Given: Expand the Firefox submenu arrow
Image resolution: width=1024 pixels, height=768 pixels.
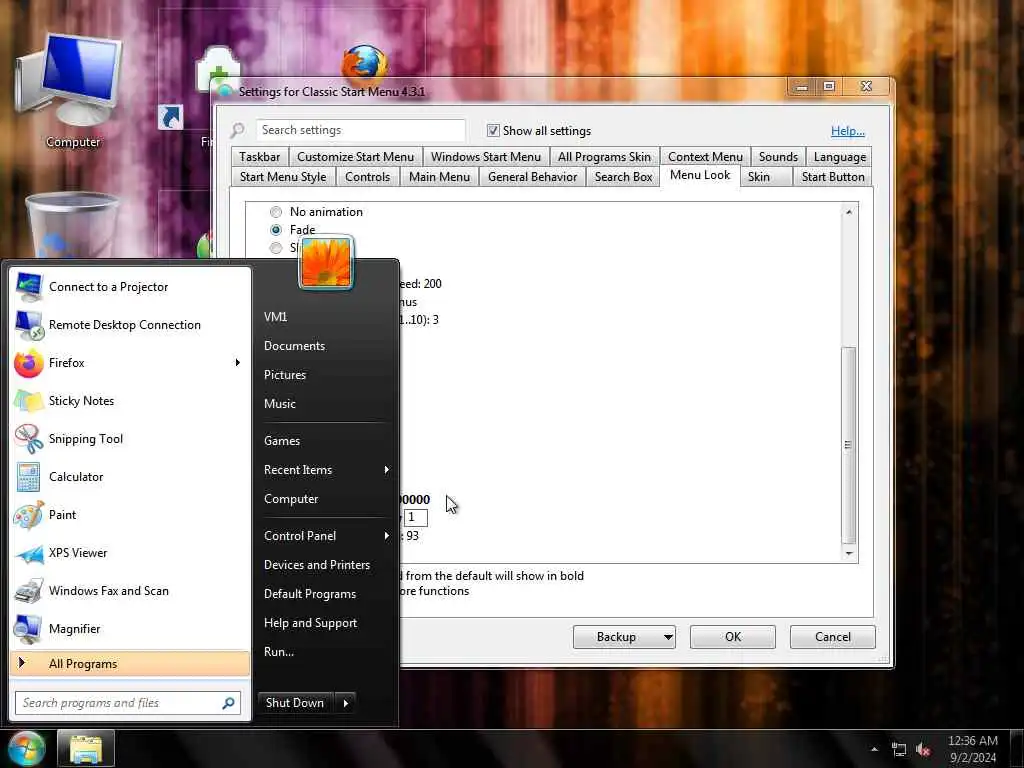Looking at the screenshot, I should [x=238, y=362].
